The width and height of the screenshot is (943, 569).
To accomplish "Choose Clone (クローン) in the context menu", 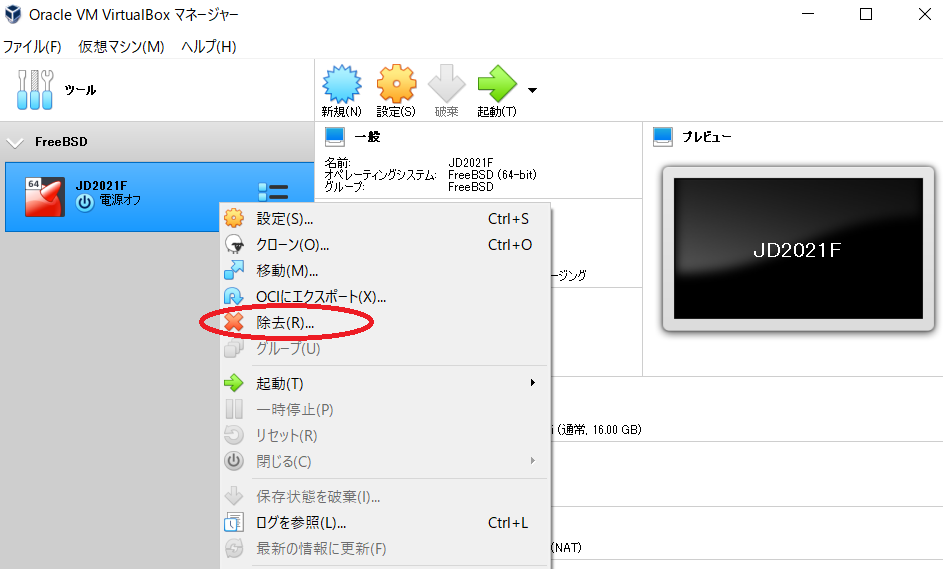I will pyautogui.click(x=292, y=244).
